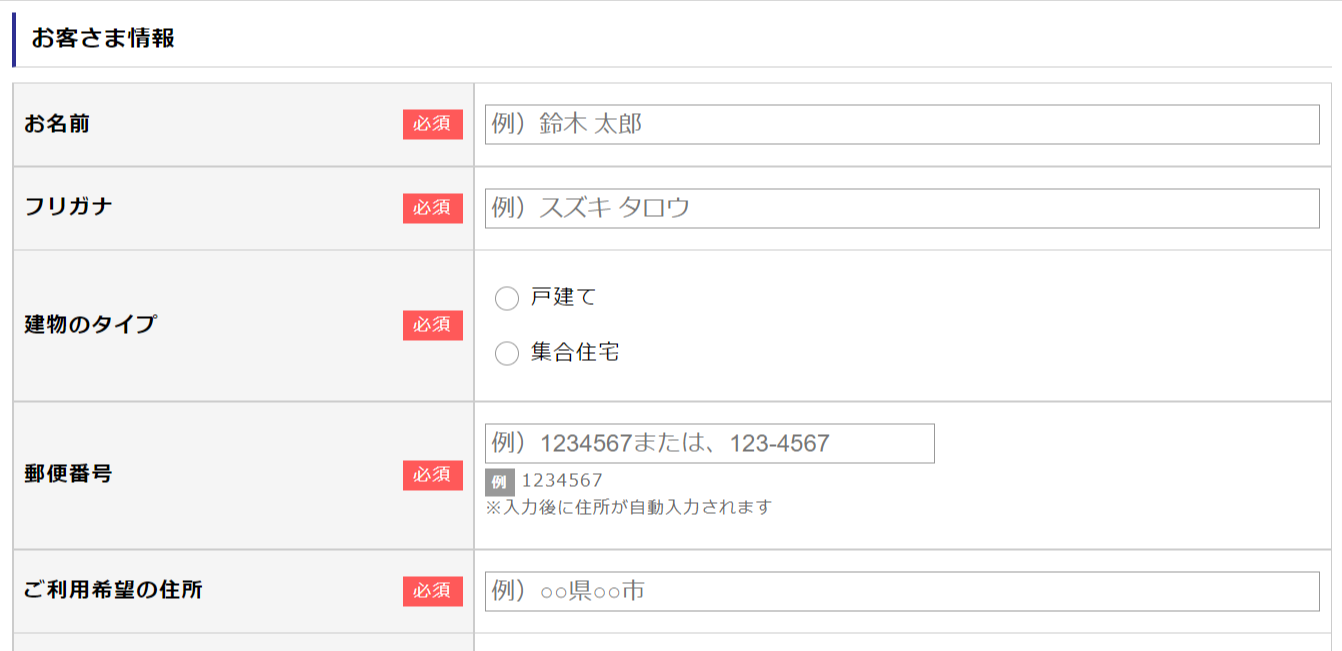The image size is (1342, 651).
Task: Click the gray 例 badge under postal code
Action: pyautogui.click(x=500, y=482)
